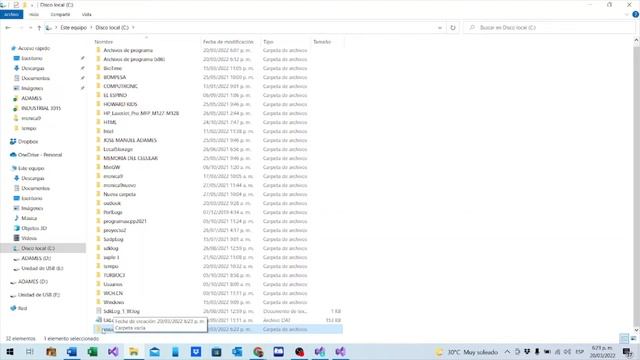Go back with the back arrow

tap(8, 28)
